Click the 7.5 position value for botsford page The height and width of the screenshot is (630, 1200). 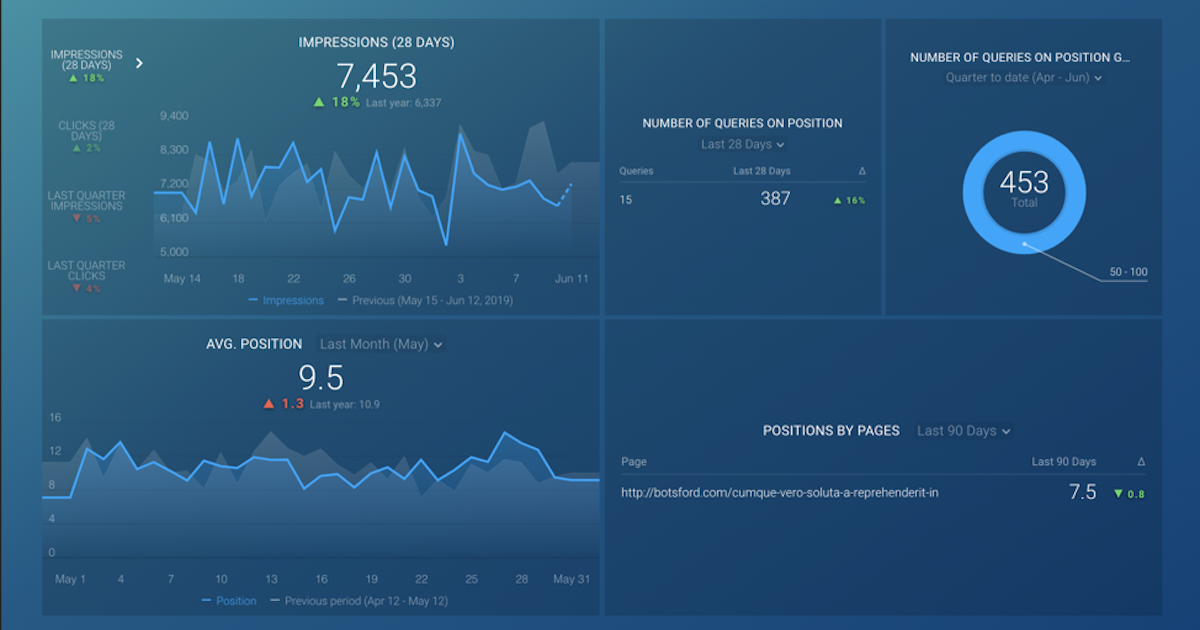coord(1082,492)
